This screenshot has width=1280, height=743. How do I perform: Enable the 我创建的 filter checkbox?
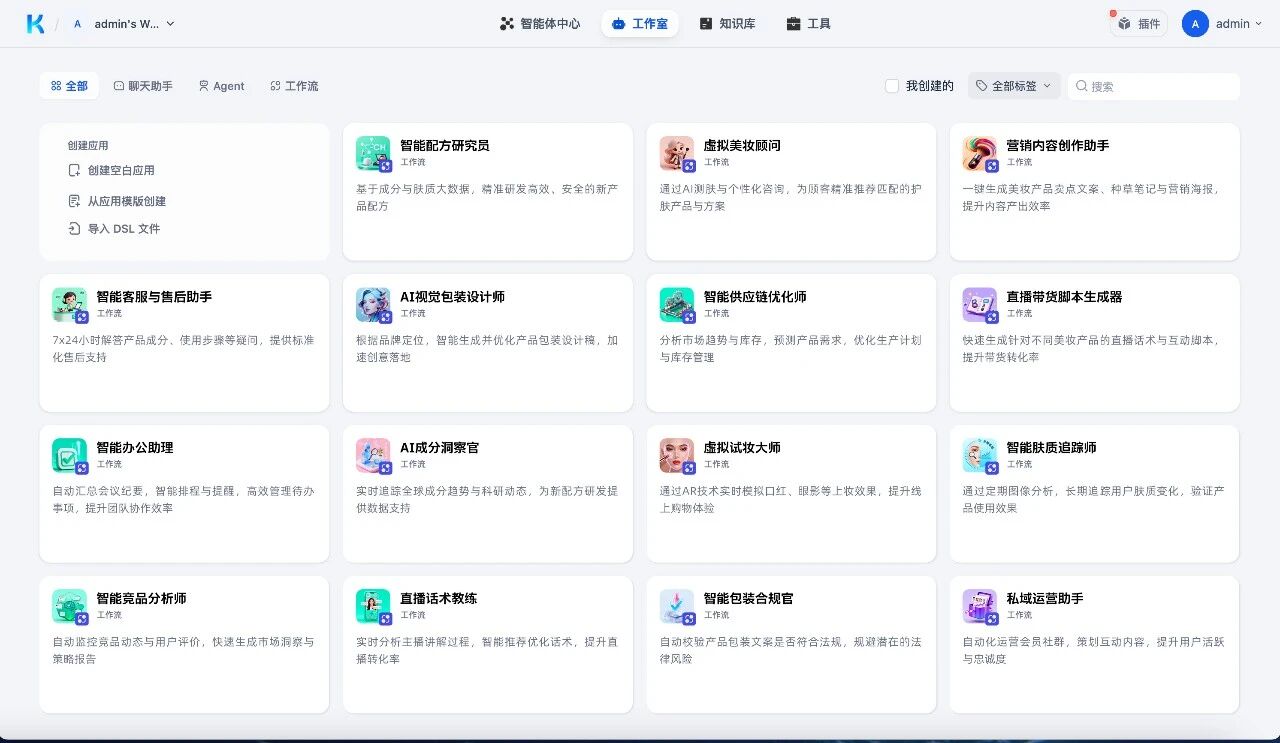891,85
